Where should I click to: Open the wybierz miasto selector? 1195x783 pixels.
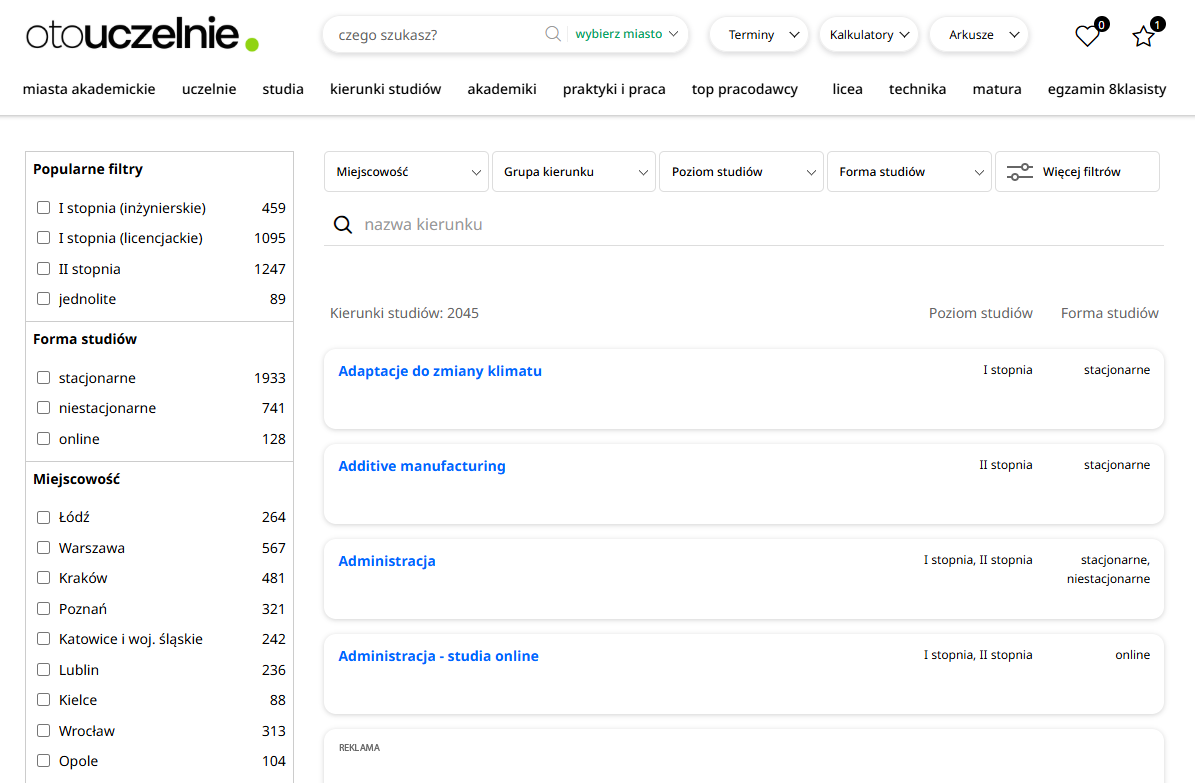coord(627,34)
